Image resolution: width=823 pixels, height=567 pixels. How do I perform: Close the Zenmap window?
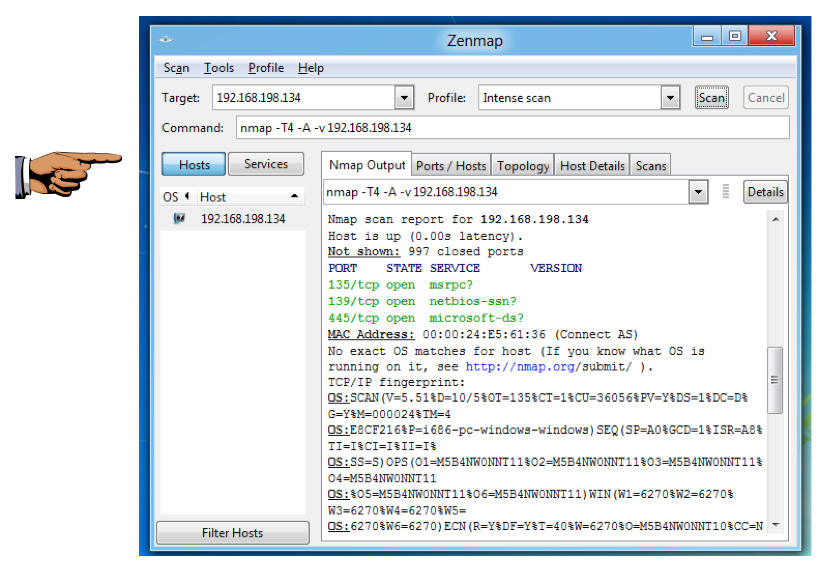click(772, 36)
